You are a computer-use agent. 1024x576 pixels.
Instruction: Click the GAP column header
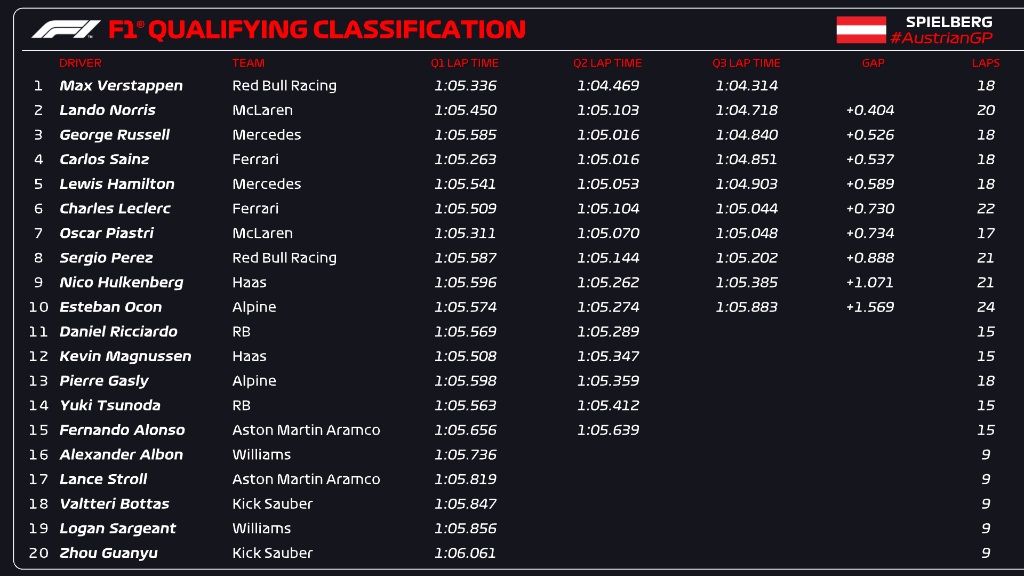[x=873, y=63]
